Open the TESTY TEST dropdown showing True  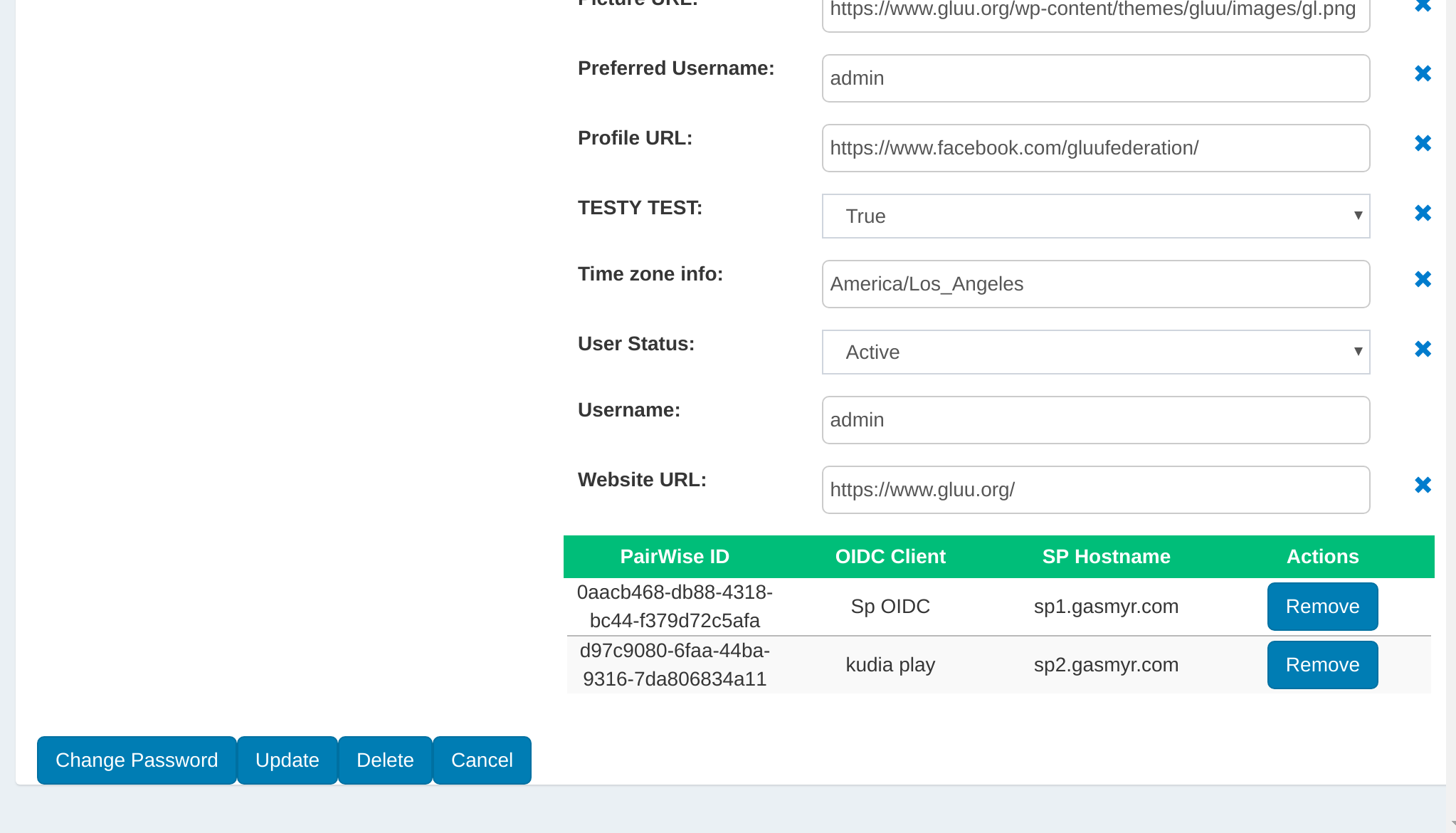[x=1095, y=216]
